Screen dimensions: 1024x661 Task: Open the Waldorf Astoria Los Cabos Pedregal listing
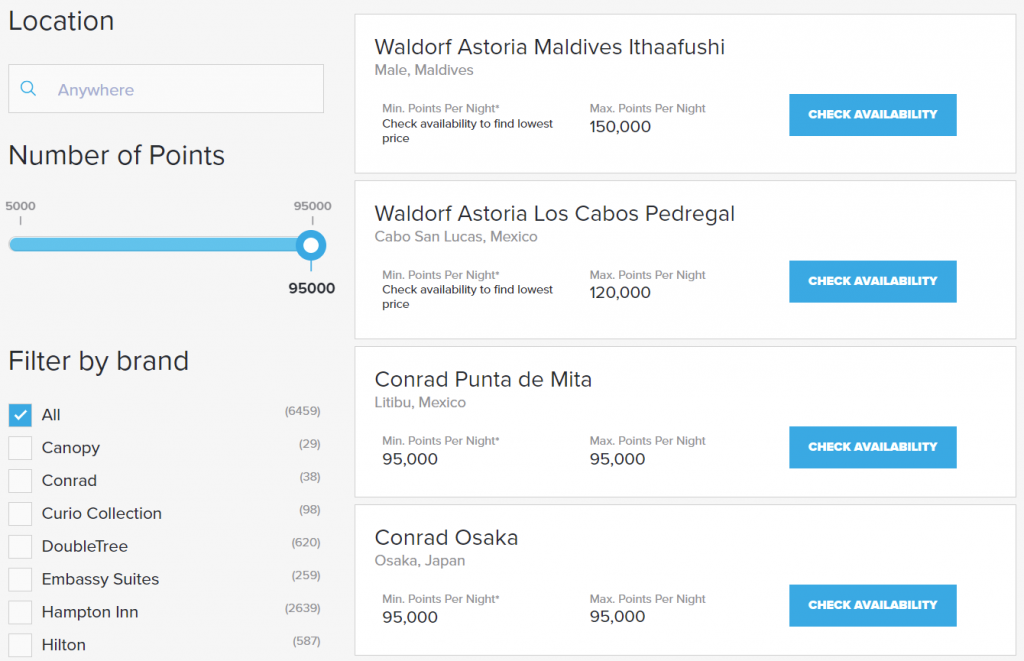click(x=554, y=213)
